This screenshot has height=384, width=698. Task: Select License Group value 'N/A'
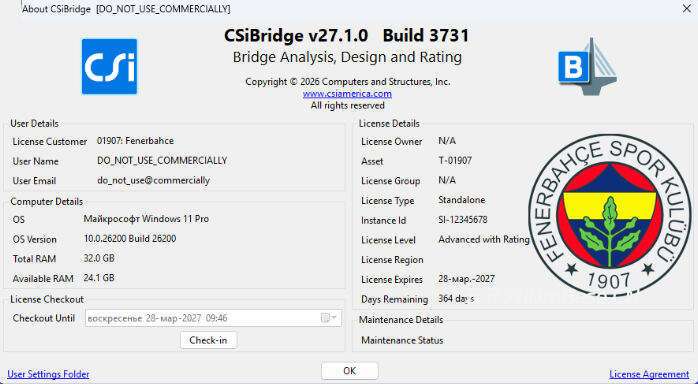[x=447, y=180]
